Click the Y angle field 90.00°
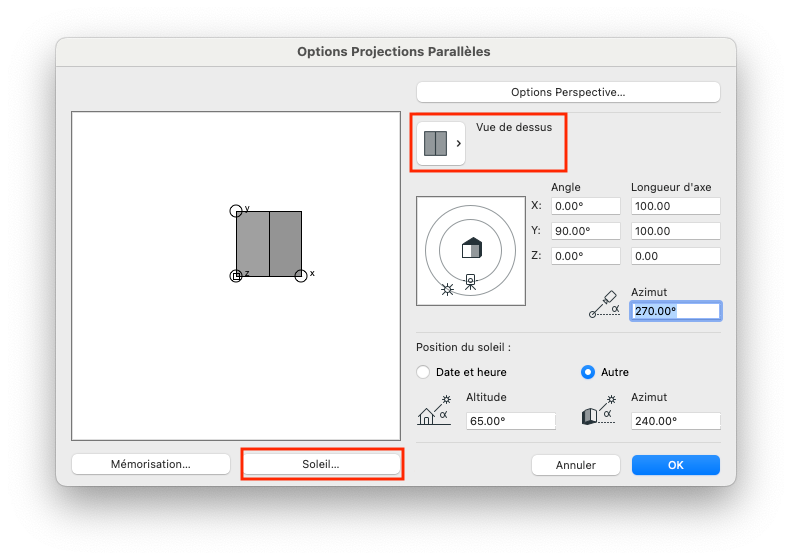The width and height of the screenshot is (792, 560). tap(585, 231)
